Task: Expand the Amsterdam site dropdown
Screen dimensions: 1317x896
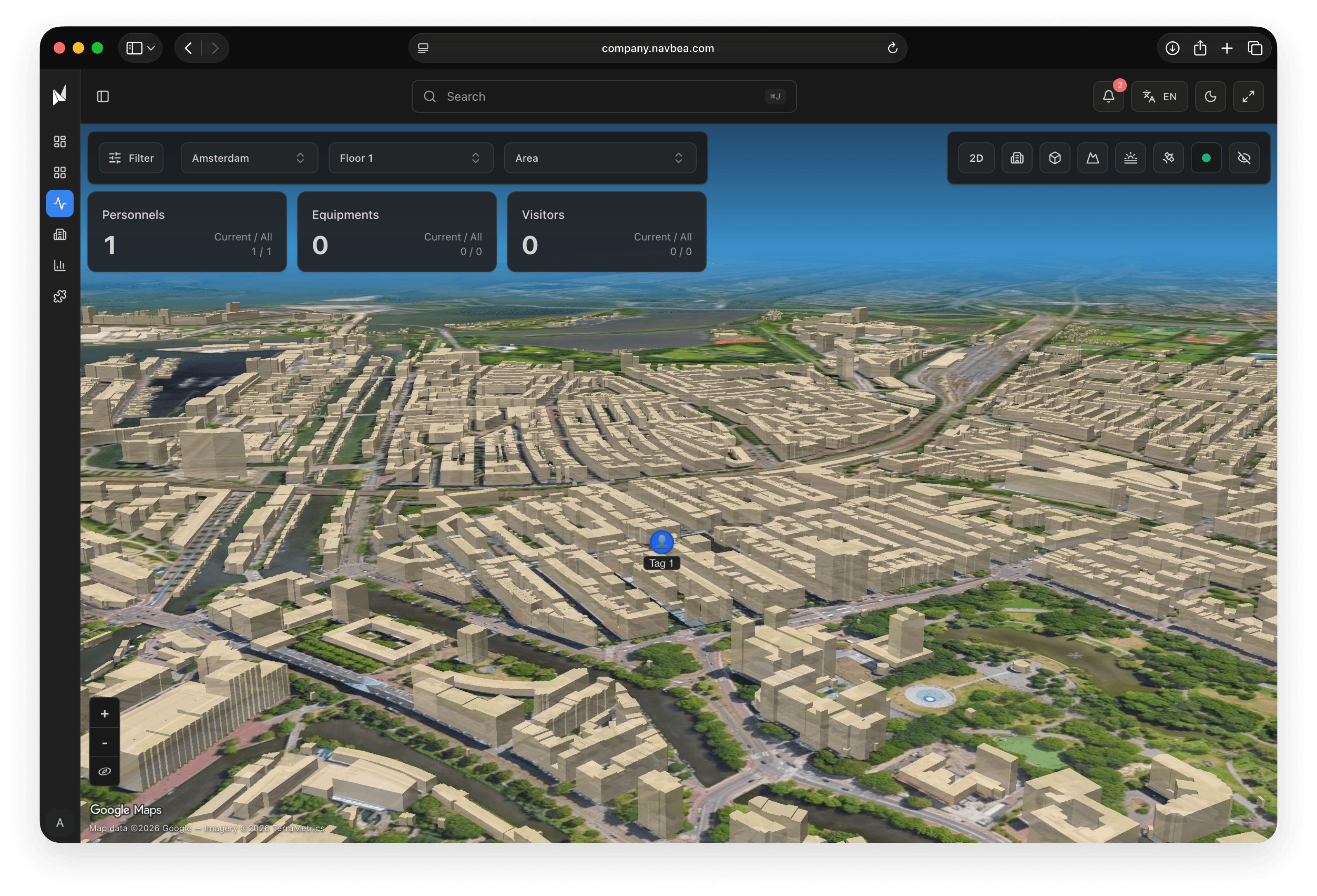Action: pos(249,158)
